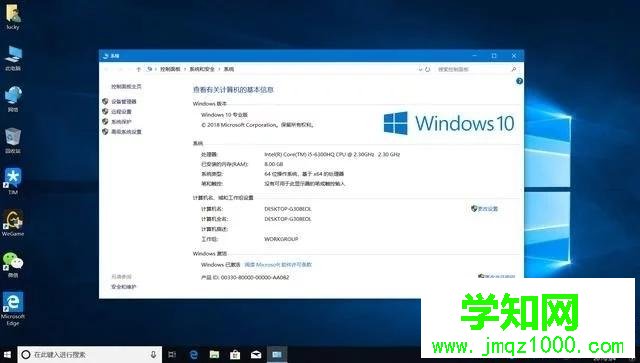Open the Windows Start menu
Viewport: 640px width, 363px height.
coord(7,354)
